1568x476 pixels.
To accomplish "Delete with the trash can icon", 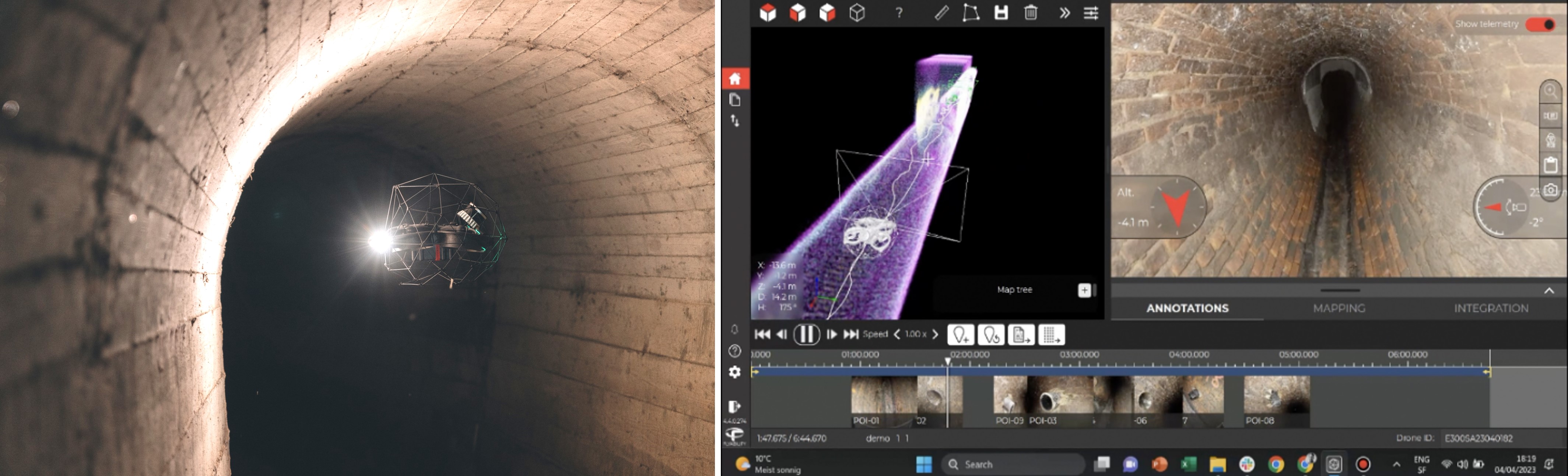I will (x=1031, y=12).
